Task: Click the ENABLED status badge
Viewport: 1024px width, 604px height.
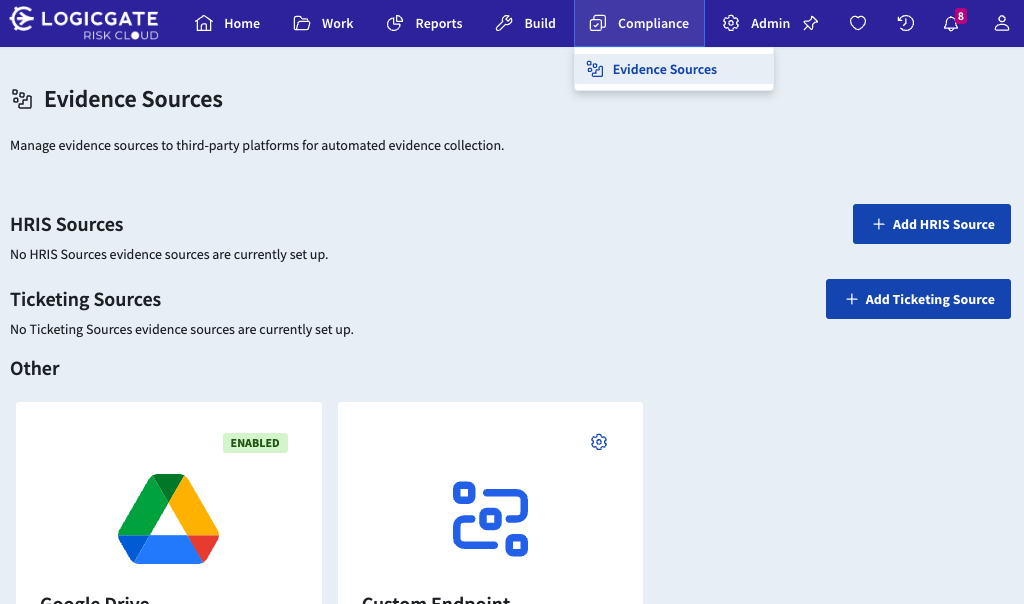Action: click(x=255, y=443)
